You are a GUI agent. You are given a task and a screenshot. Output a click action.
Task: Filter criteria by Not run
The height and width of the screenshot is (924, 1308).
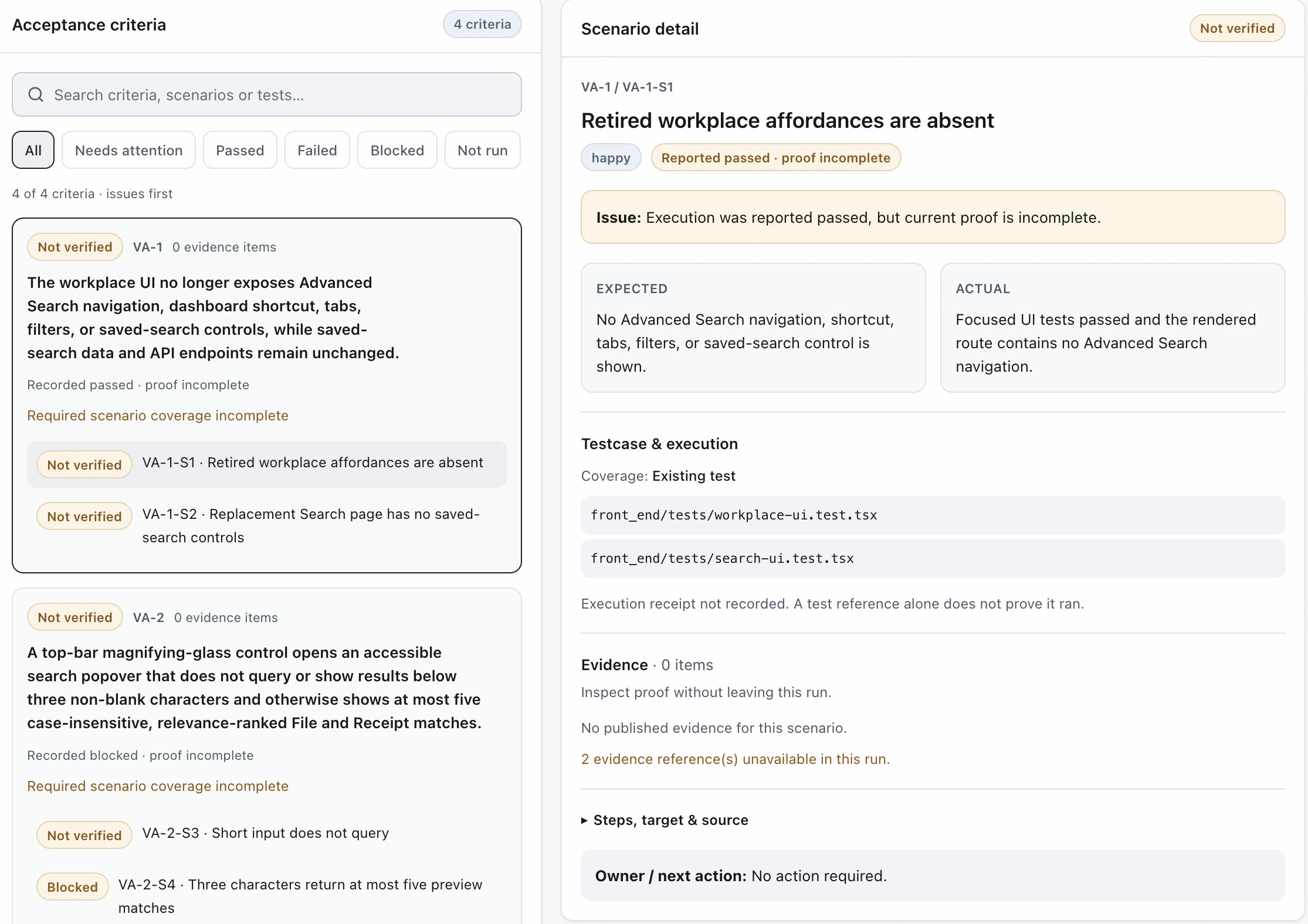click(x=482, y=150)
